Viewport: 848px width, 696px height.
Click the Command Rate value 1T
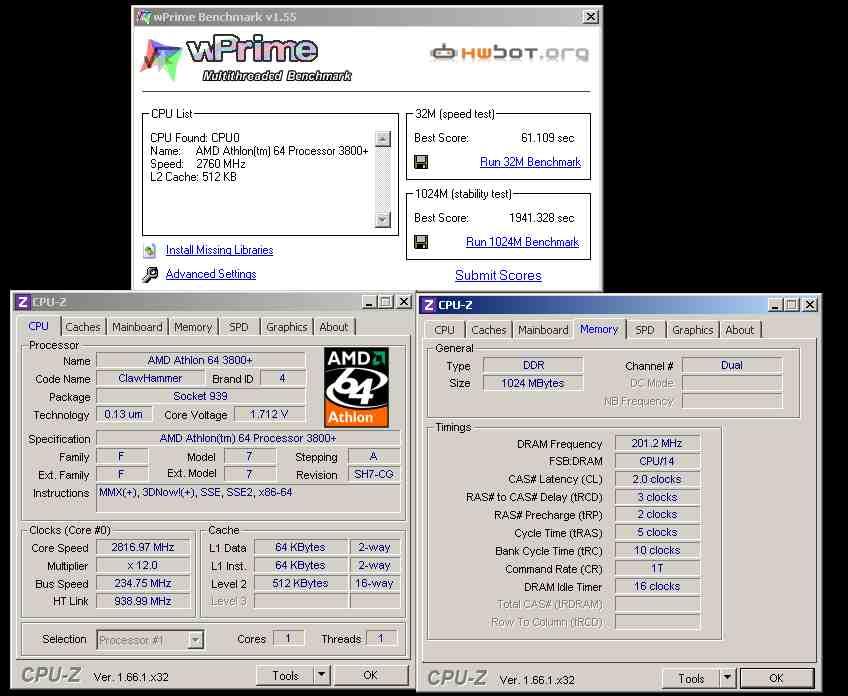pyautogui.click(x=657, y=568)
